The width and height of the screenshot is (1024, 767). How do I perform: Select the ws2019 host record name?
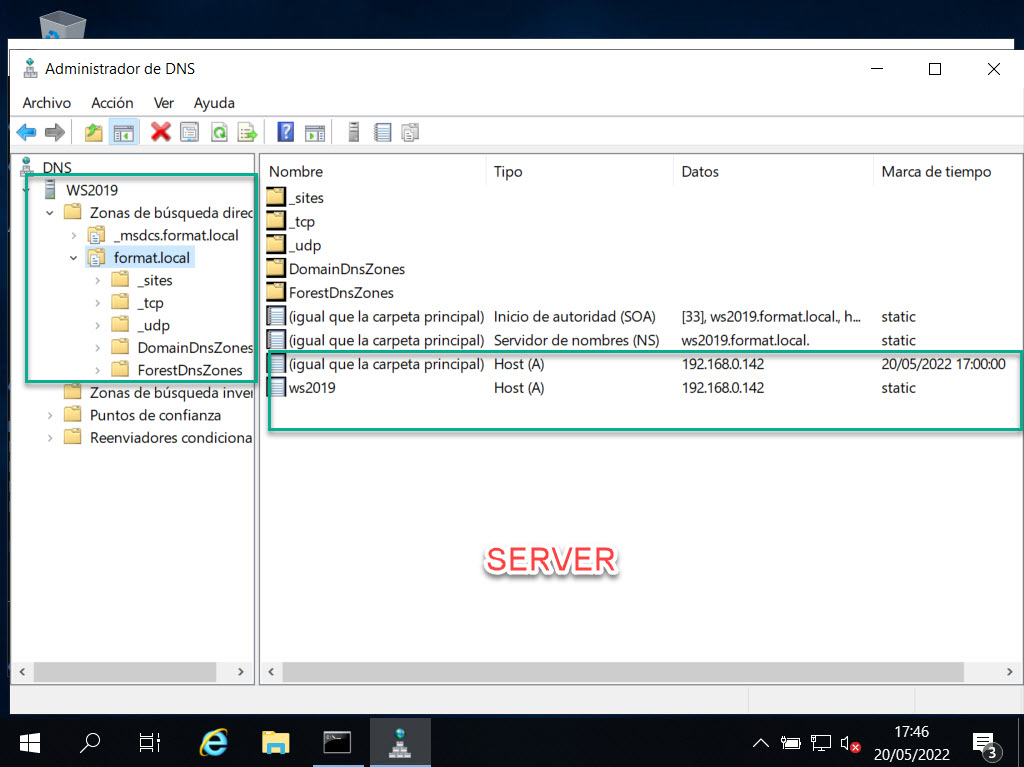312,387
